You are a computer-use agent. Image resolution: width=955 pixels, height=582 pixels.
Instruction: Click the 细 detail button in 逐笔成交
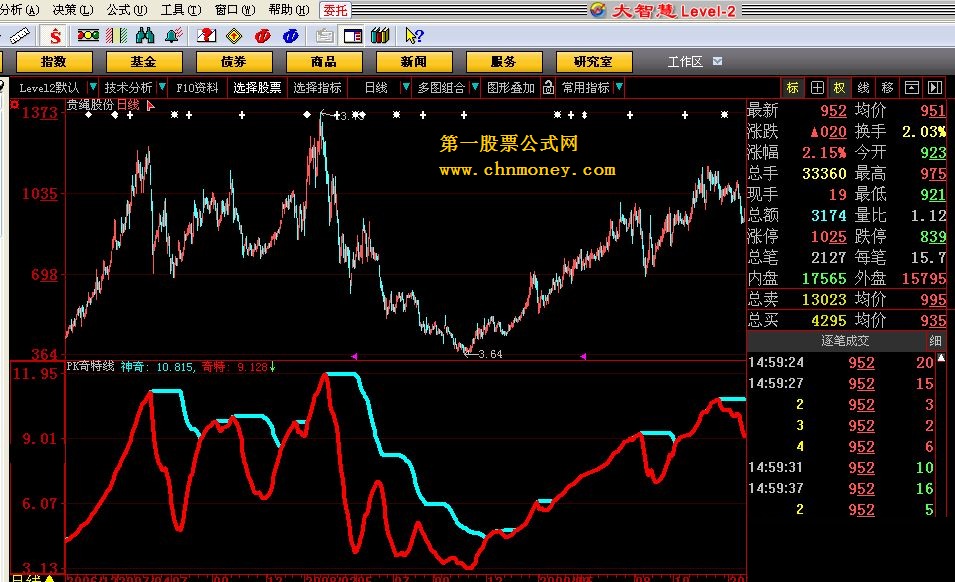point(936,341)
